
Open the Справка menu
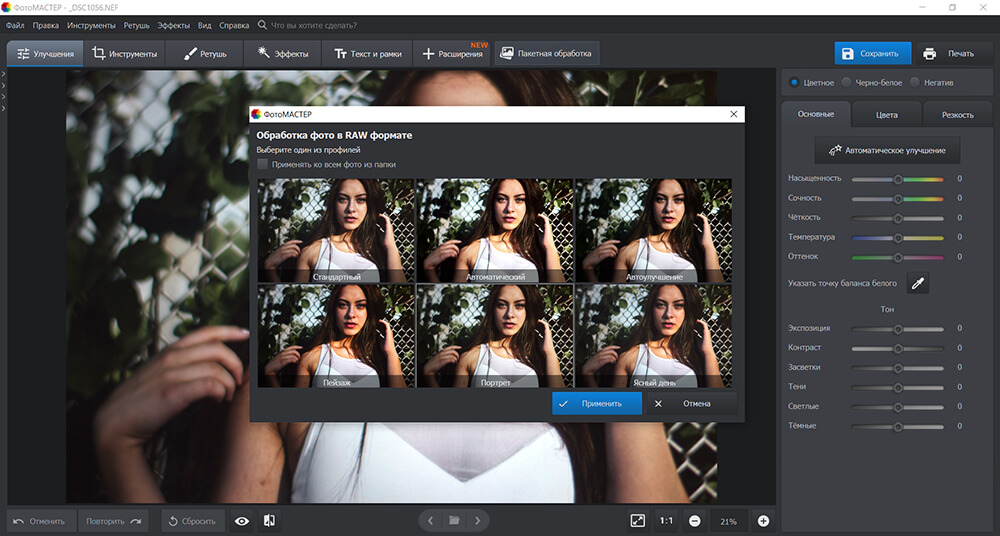pos(234,26)
